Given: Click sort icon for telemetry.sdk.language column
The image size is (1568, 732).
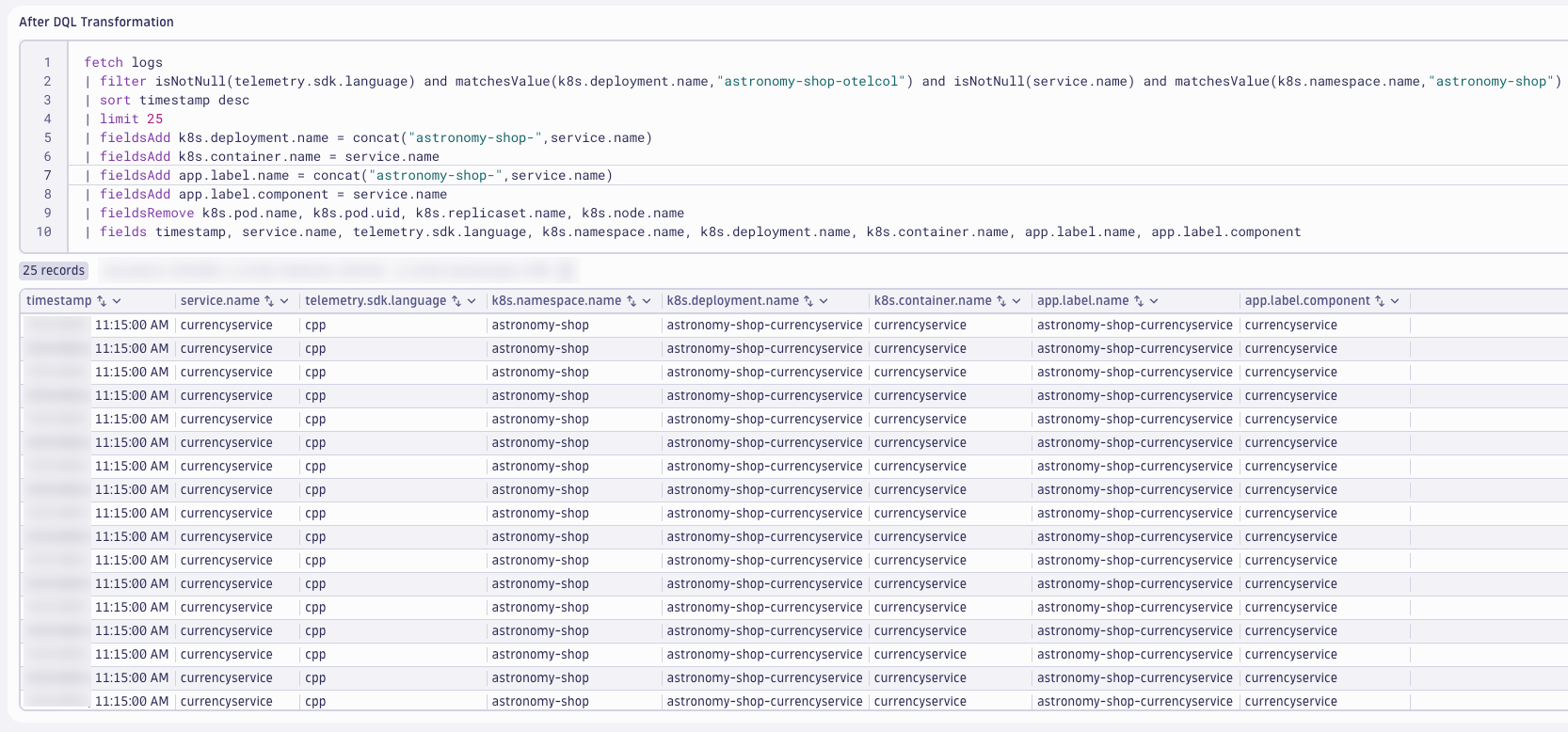Looking at the screenshot, I should [456, 301].
